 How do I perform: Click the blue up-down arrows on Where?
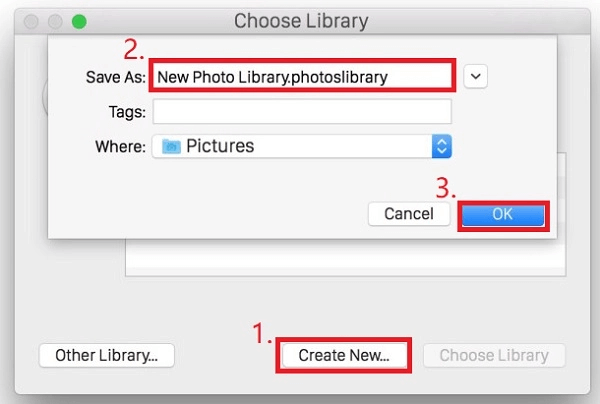[x=442, y=146]
